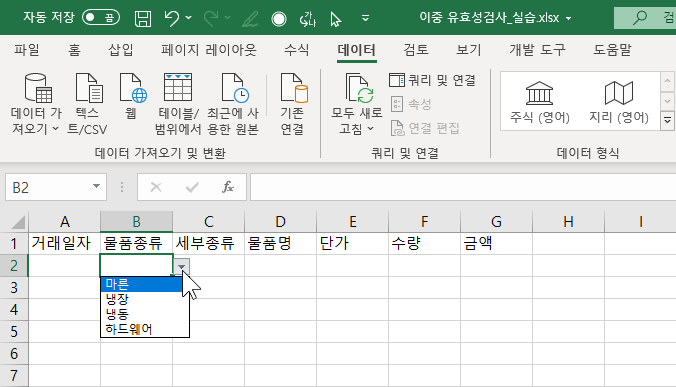Click the 웹 data import icon
The width and height of the screenshot is (676, 387).
click(x=132, y=88)
